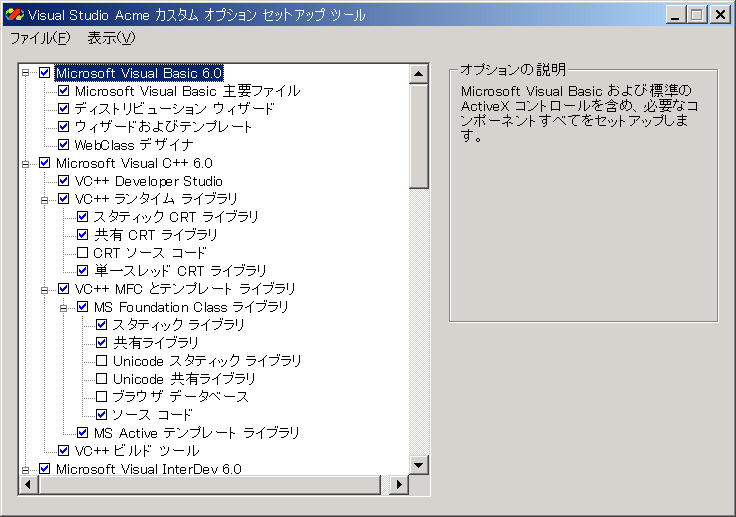This screenshot has width=736, height=517.
Task: Uncheck ウィザードおよびテンプレート checkbox
Action: tap(63, 127)
